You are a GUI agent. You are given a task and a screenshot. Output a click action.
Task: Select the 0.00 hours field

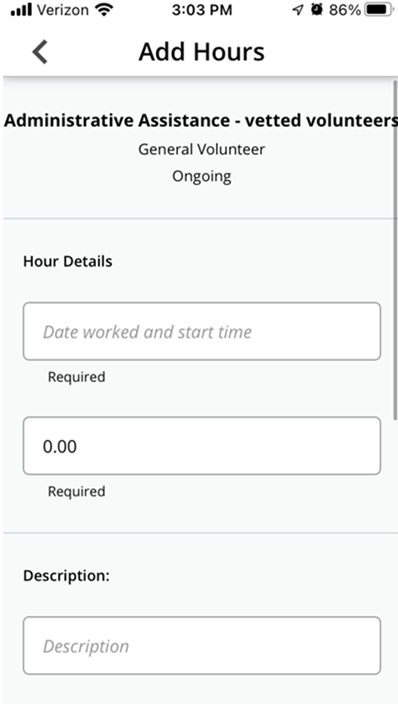[202, 446]
